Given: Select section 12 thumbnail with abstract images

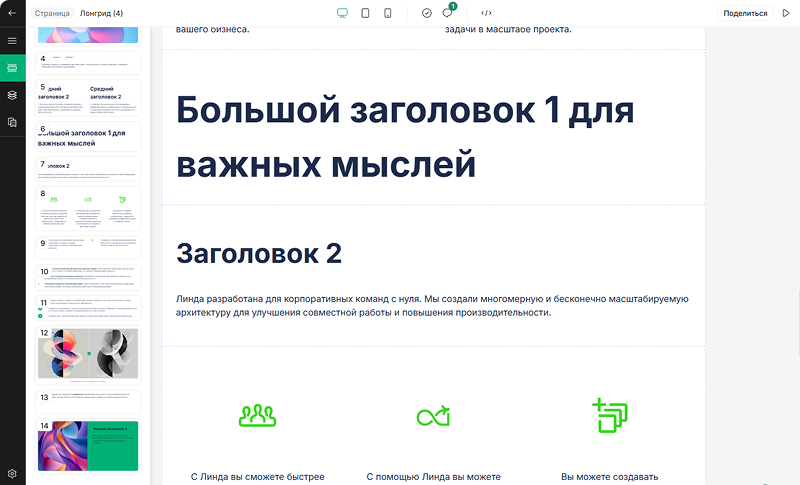Looking at the screenshot, I should coord(88,354).
